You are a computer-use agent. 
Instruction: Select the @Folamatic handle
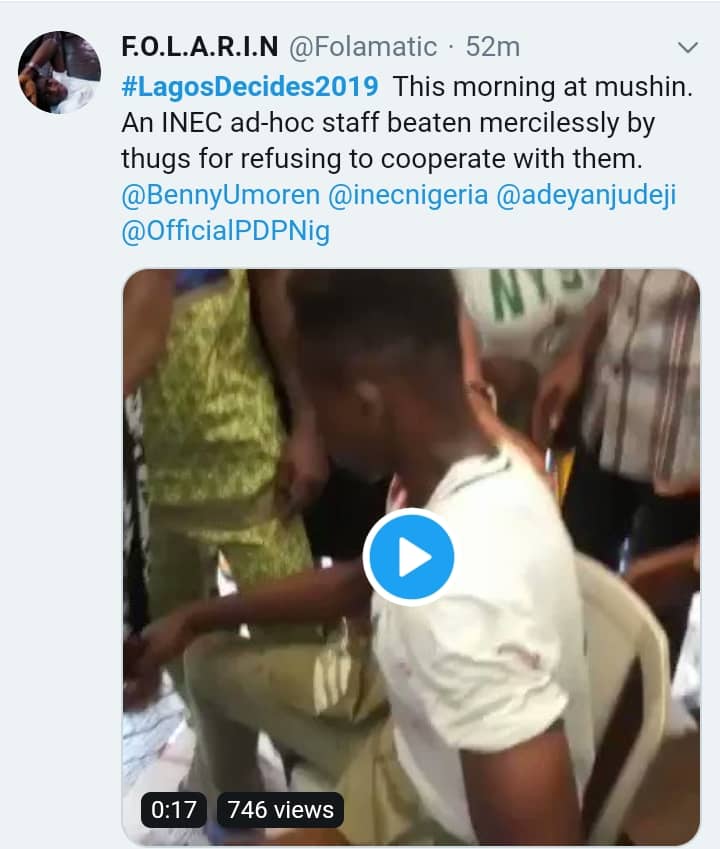363,47
